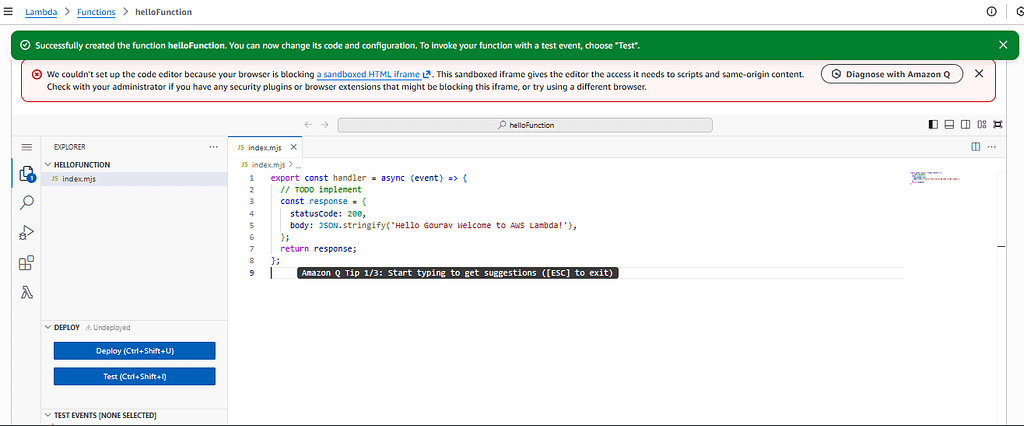
Task: Click the Deploy (Ctrl+Shift+U) button
Action: [134, 351]
